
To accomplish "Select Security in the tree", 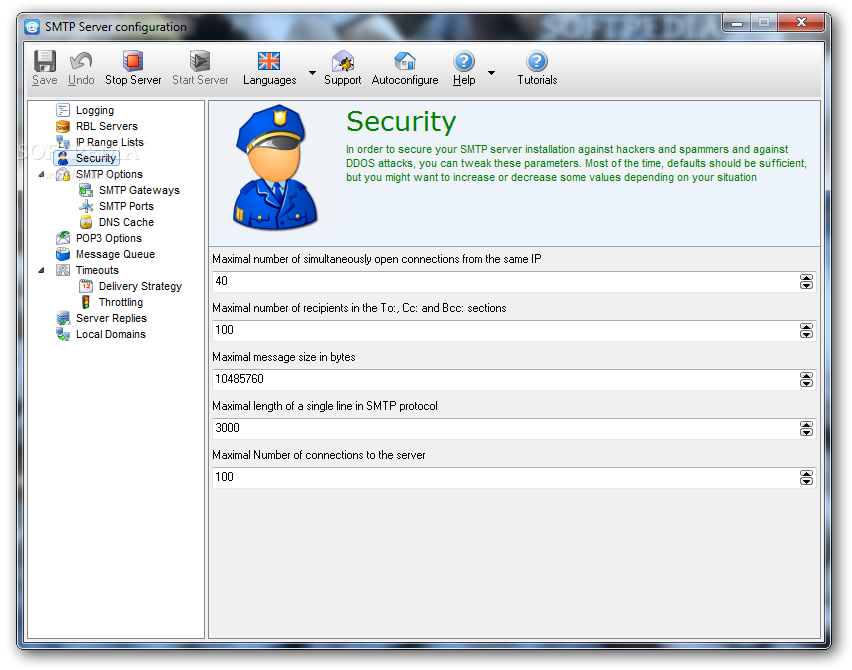I will point(96,158).
